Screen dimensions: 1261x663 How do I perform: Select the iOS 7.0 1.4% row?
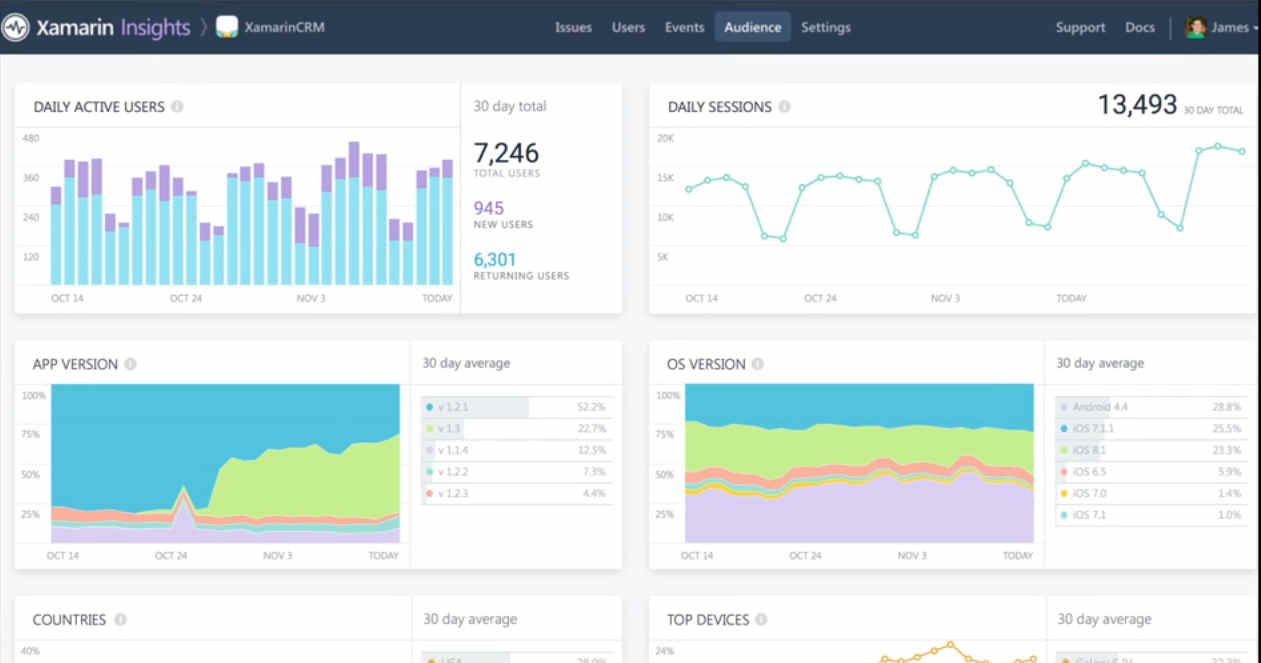coord(1150,493)
